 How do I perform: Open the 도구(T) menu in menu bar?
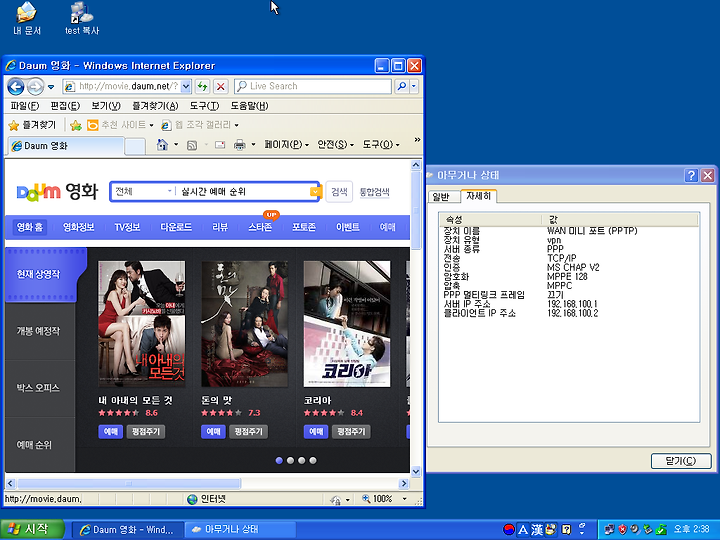click(204, 106)
